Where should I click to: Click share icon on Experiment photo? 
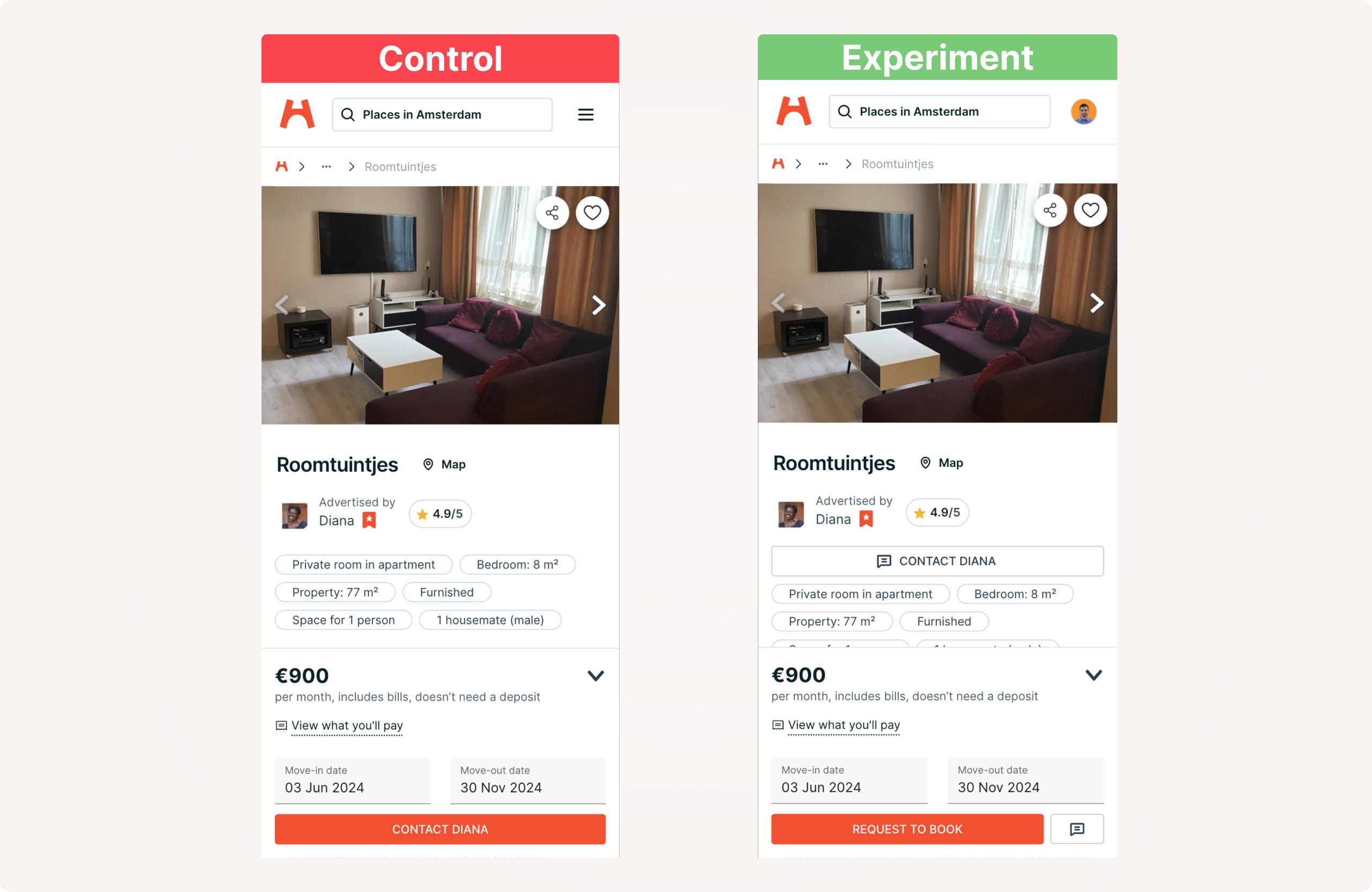click(x=1050, y=210)
